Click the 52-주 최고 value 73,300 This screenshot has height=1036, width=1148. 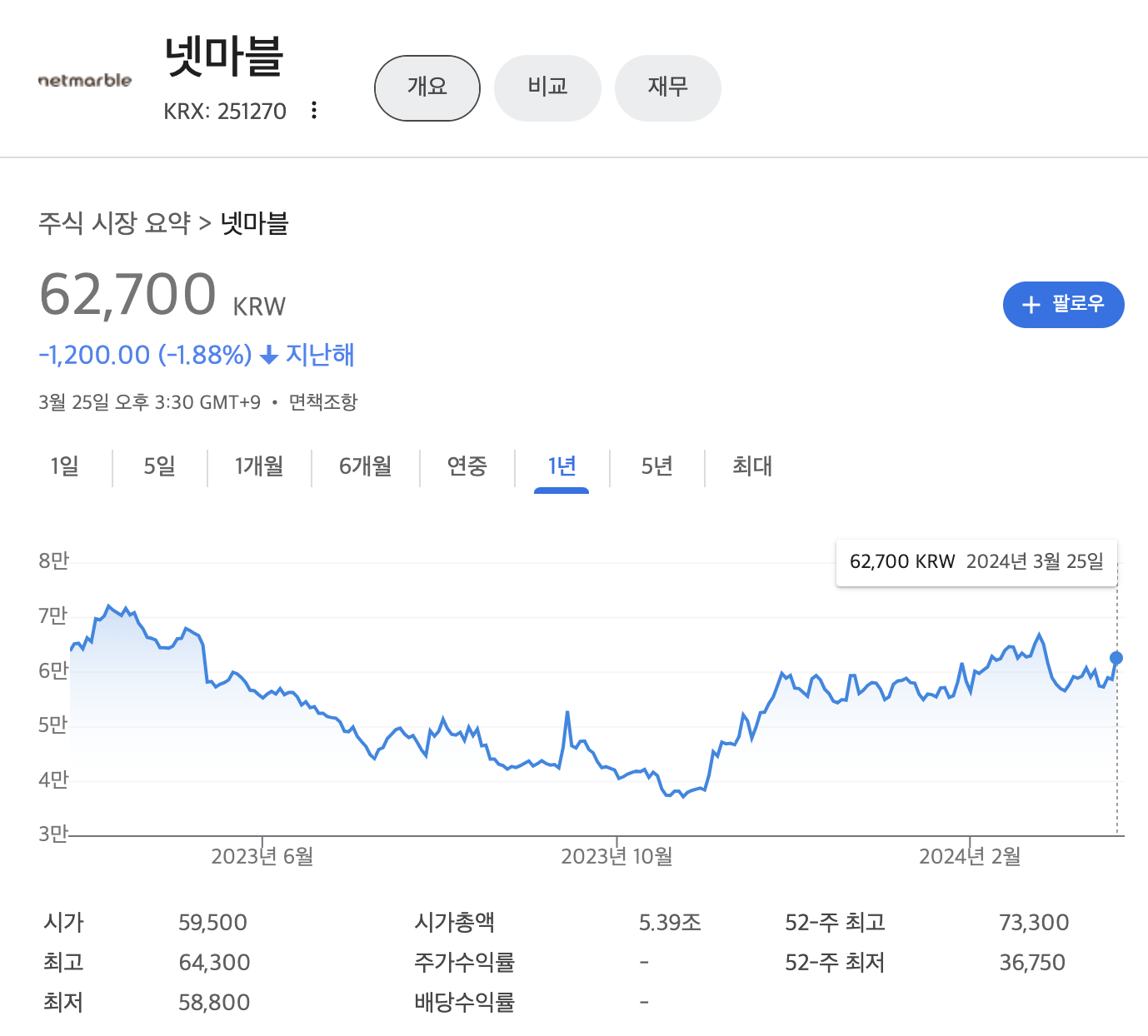tap(1034, 923)
